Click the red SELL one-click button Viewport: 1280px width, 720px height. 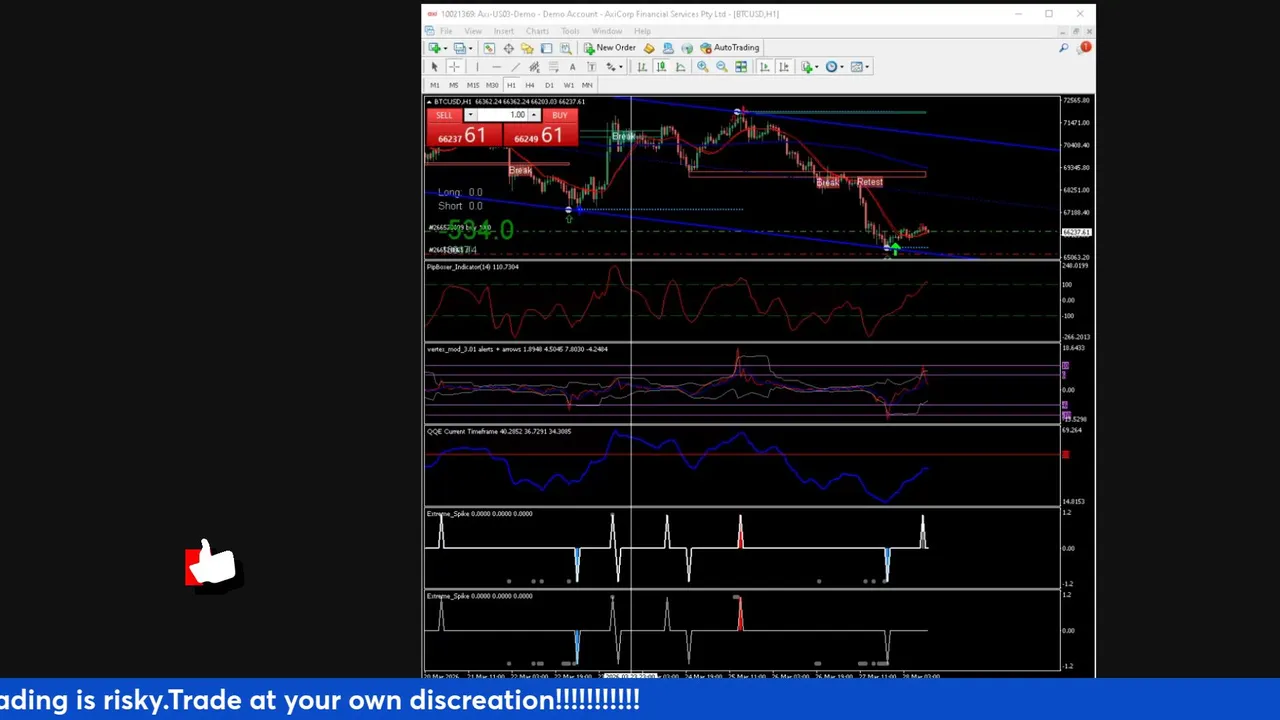tap(444, 115)
